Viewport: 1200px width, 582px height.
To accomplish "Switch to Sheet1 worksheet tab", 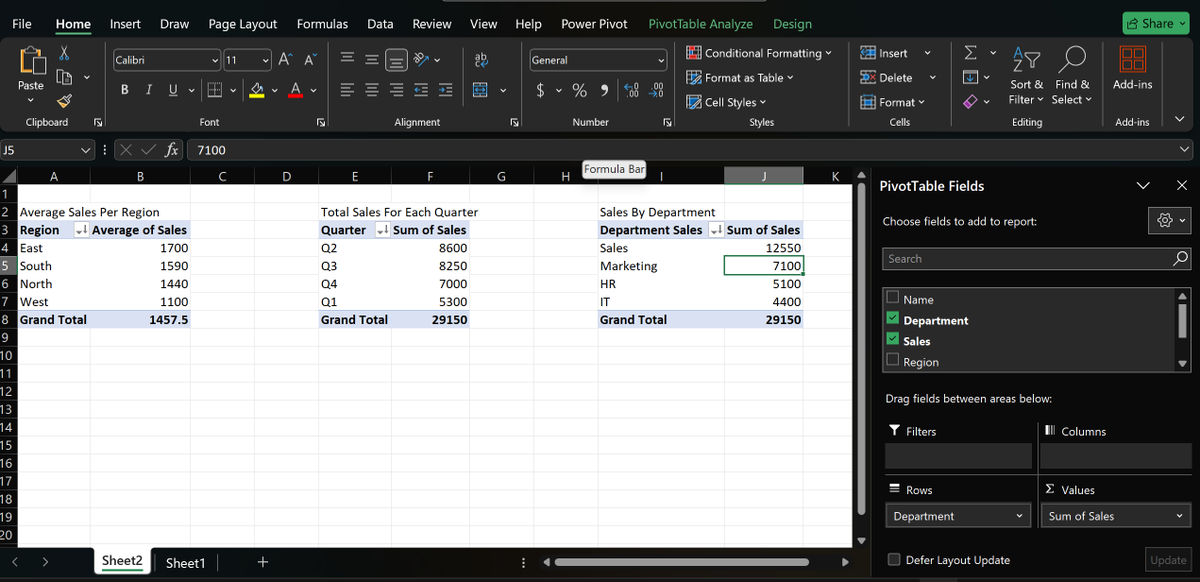I will (185, 563).
